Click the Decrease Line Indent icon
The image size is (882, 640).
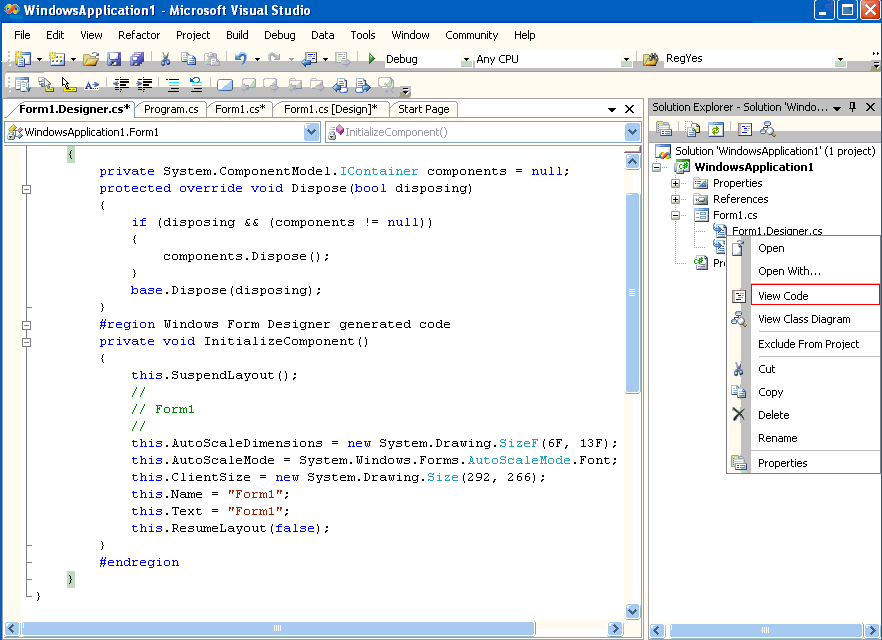(121, 84)
